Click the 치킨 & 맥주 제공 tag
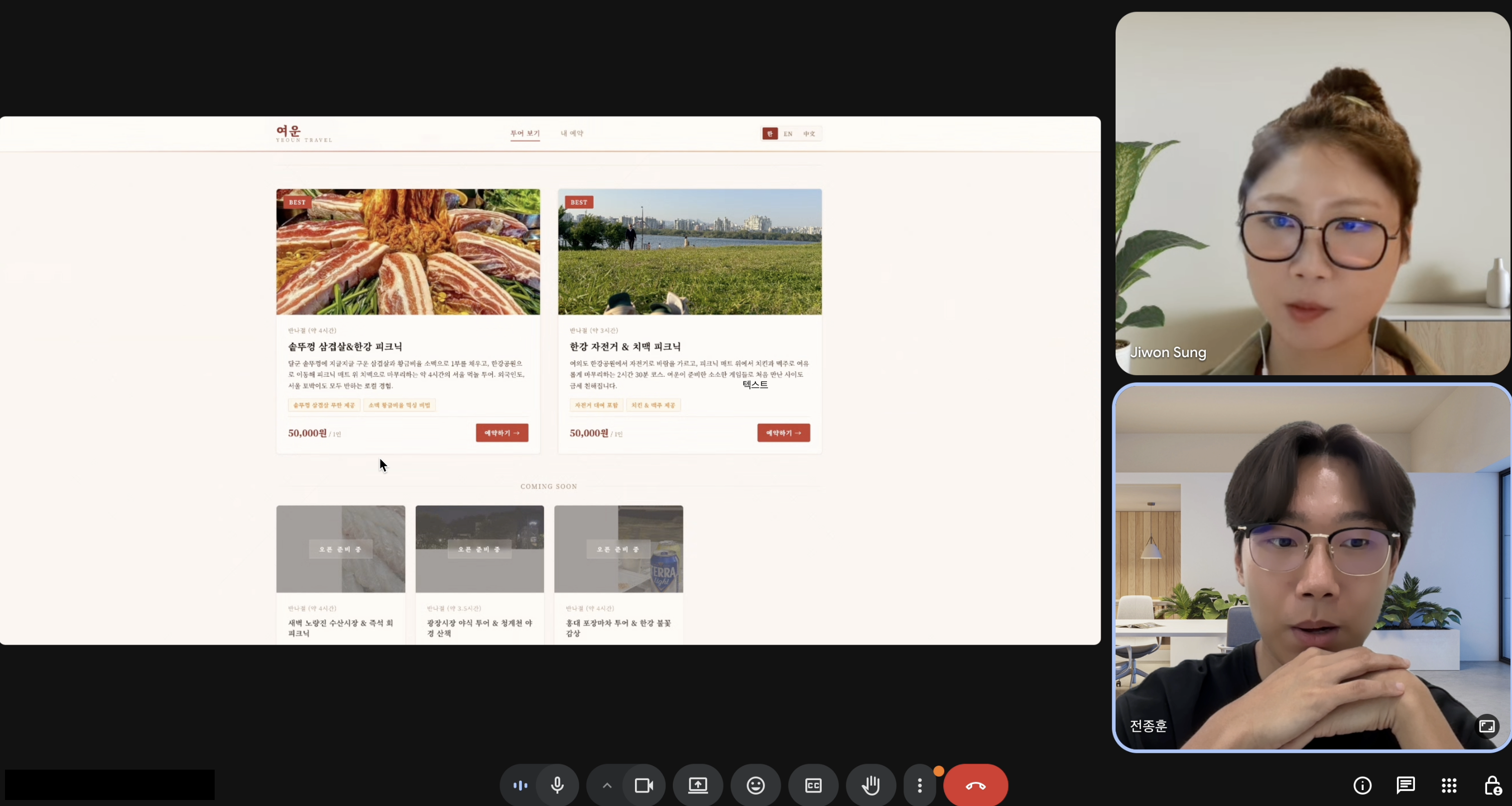Viewport: 1512px width, 806px height. tap(653, 405)
